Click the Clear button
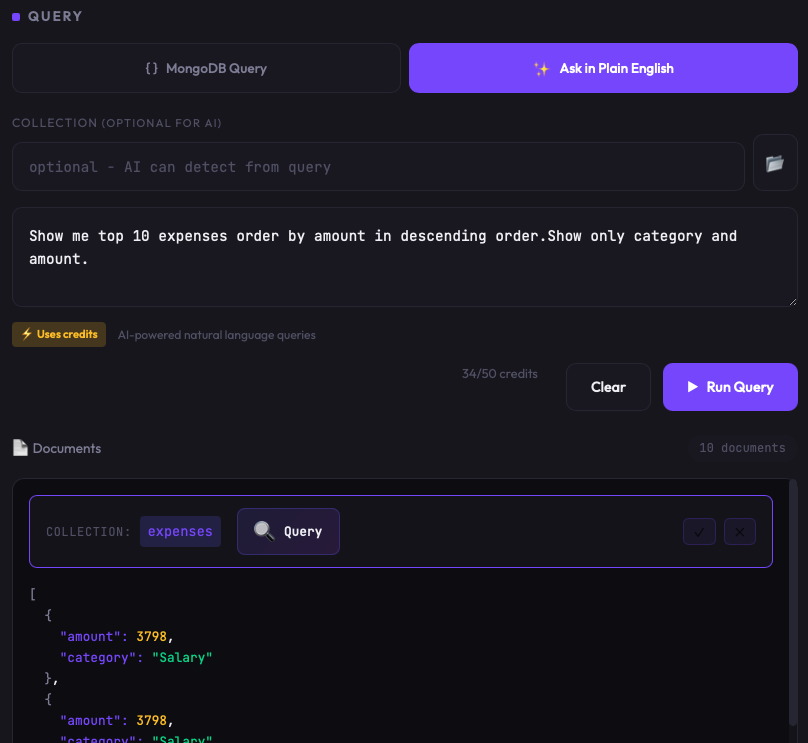The height and width of the screenshot is (743, 808). [608, 387]
